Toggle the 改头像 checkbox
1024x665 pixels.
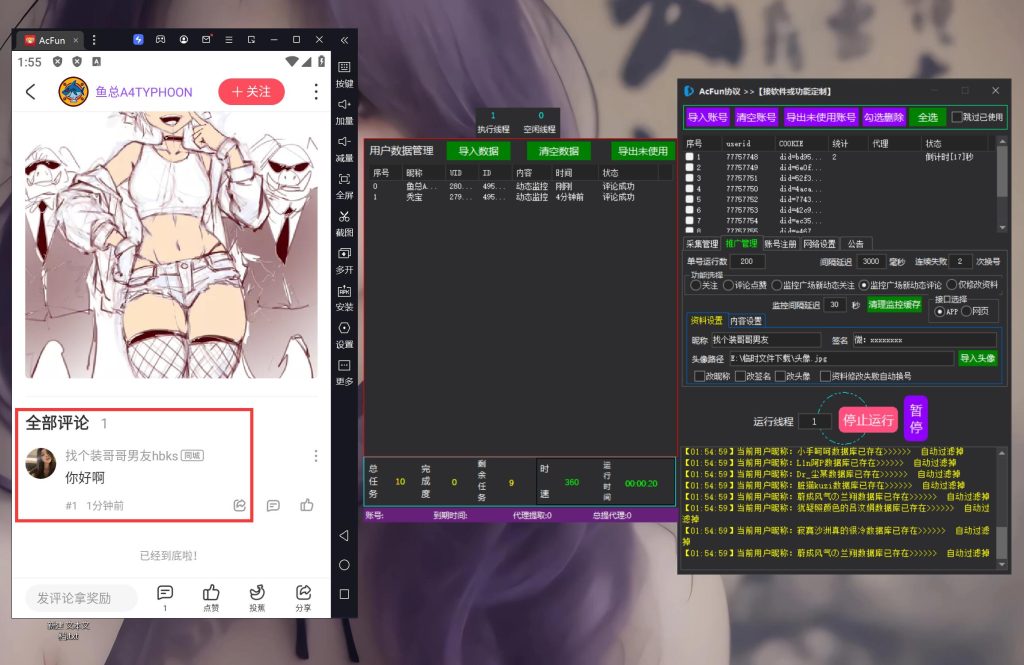click(x=780, y=376)
